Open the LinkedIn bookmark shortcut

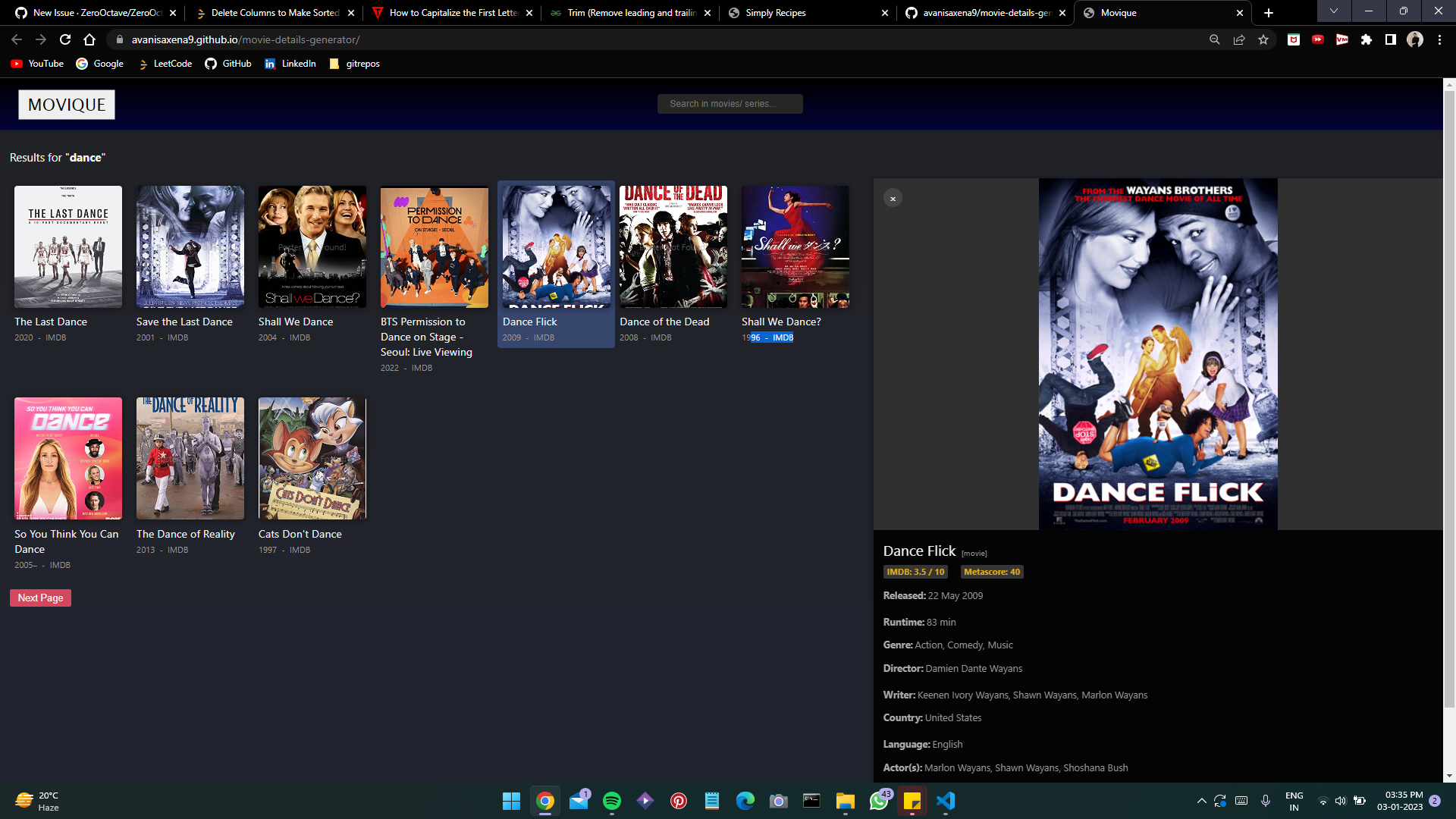pyautogui.click(x=290, y=64)
